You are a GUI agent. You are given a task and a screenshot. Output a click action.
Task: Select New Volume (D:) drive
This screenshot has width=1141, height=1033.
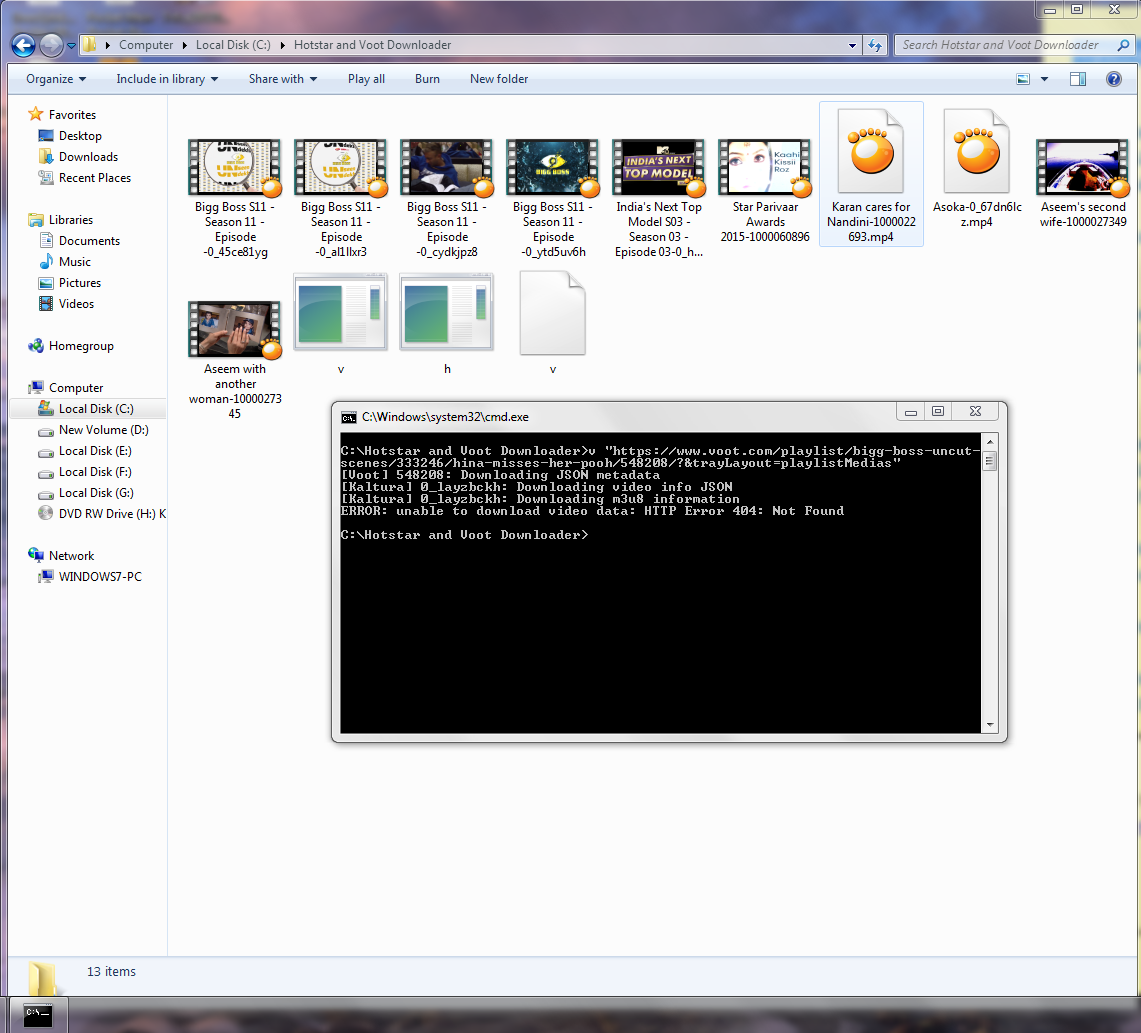tap(103, 430)
